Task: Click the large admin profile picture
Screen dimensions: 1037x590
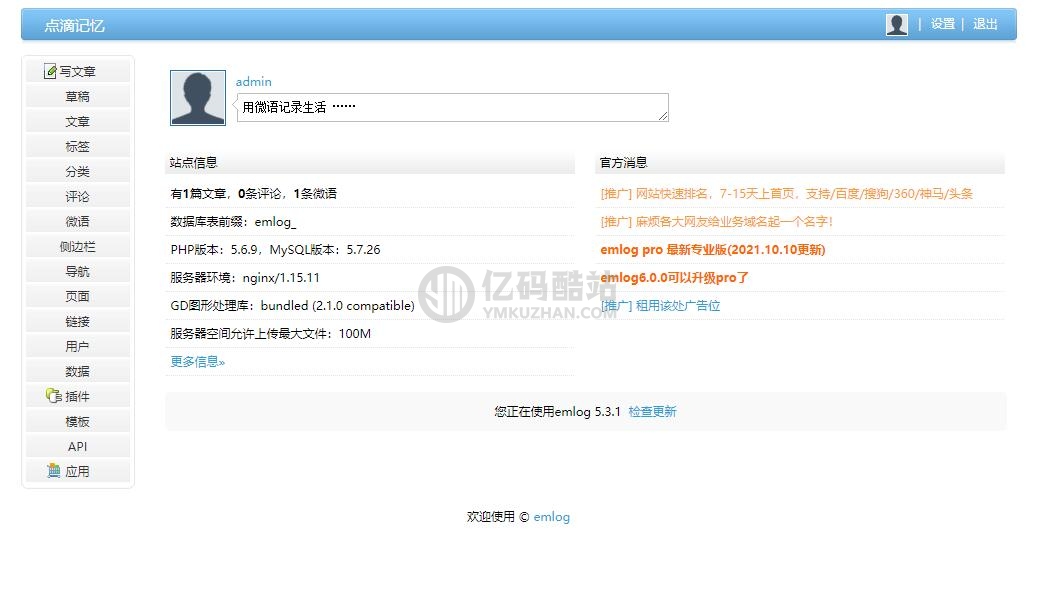Action: click(198, 98)
